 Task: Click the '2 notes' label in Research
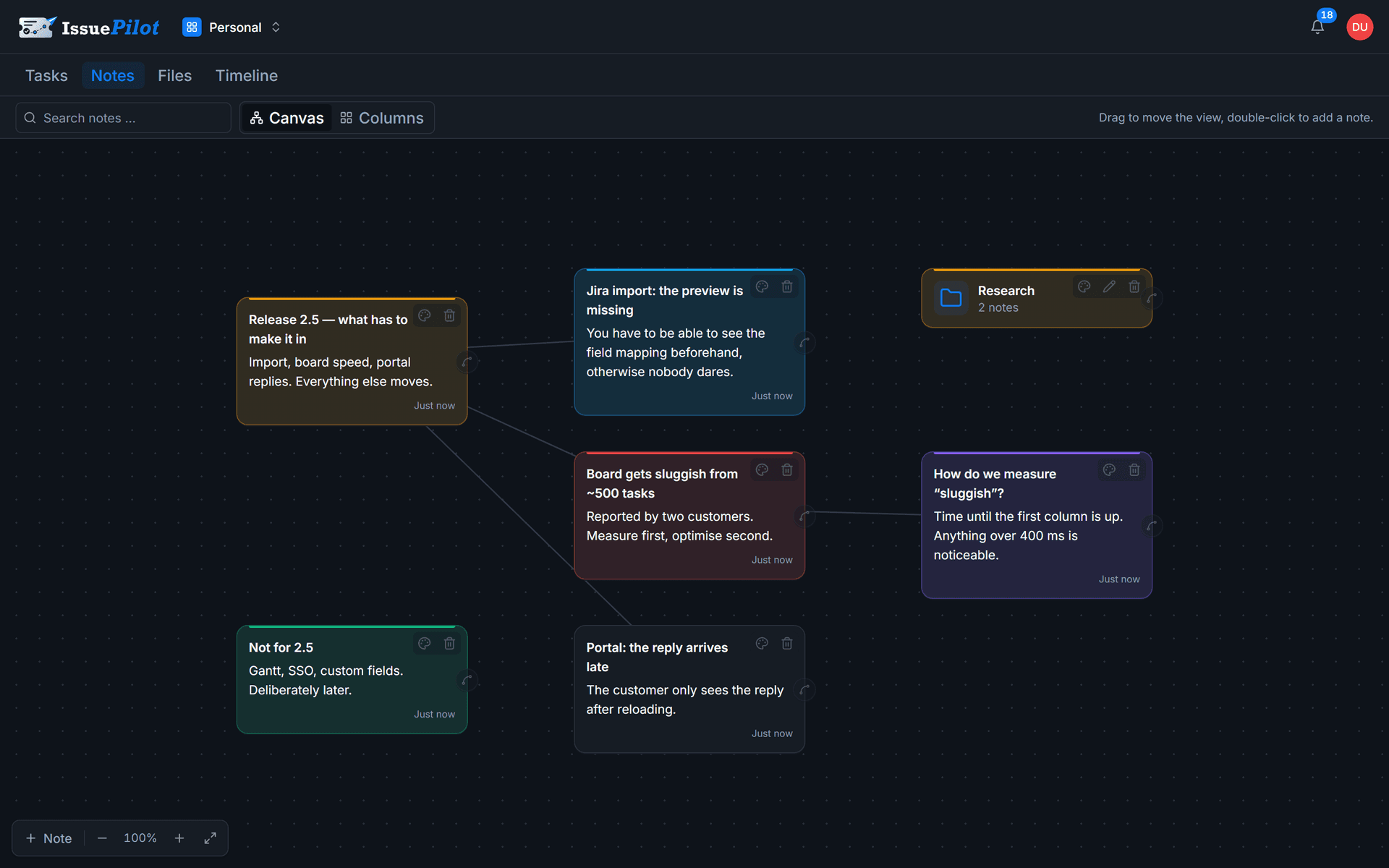998,307
